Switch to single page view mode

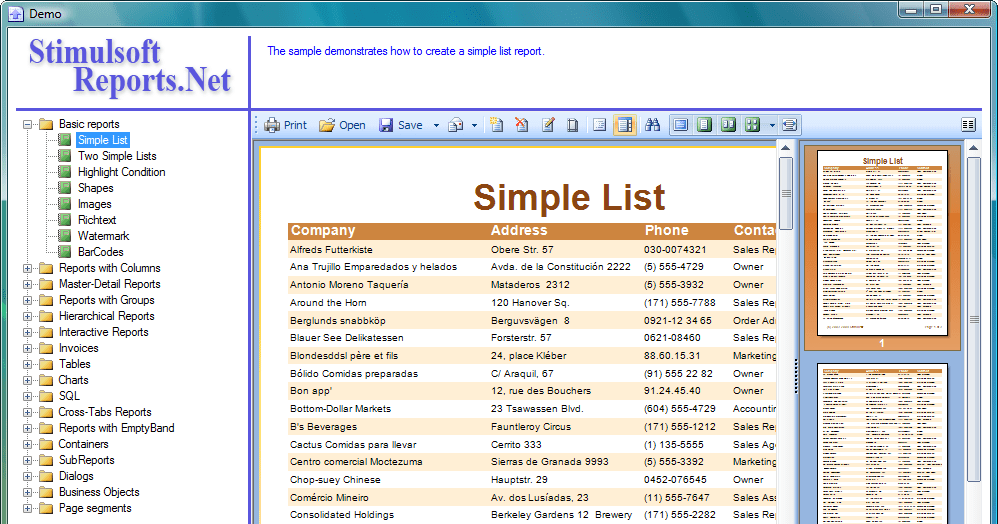(x=681, y=125)
